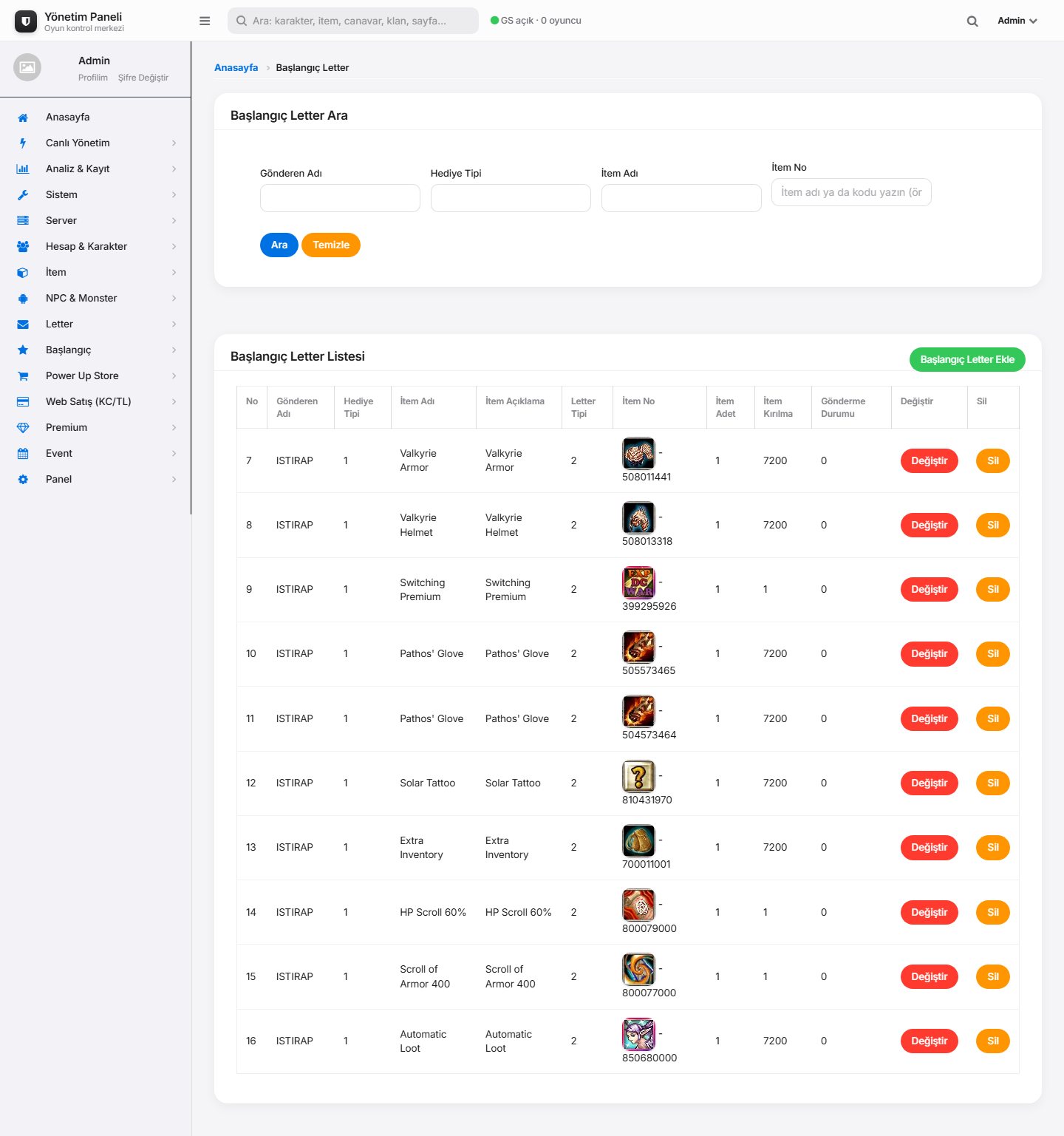The image size is (1064, 1136).
Task: Expand the Web Satış (KC/TL) chevron
Action: point(174,402)
